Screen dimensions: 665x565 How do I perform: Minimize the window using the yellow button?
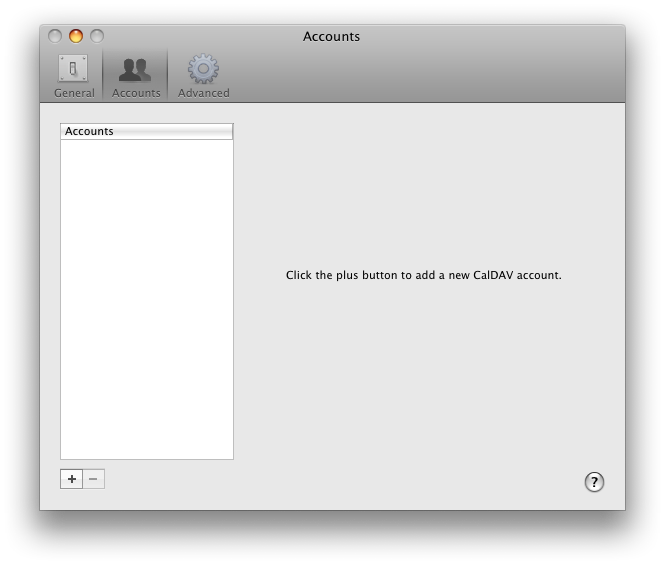(x=76, y=36)
